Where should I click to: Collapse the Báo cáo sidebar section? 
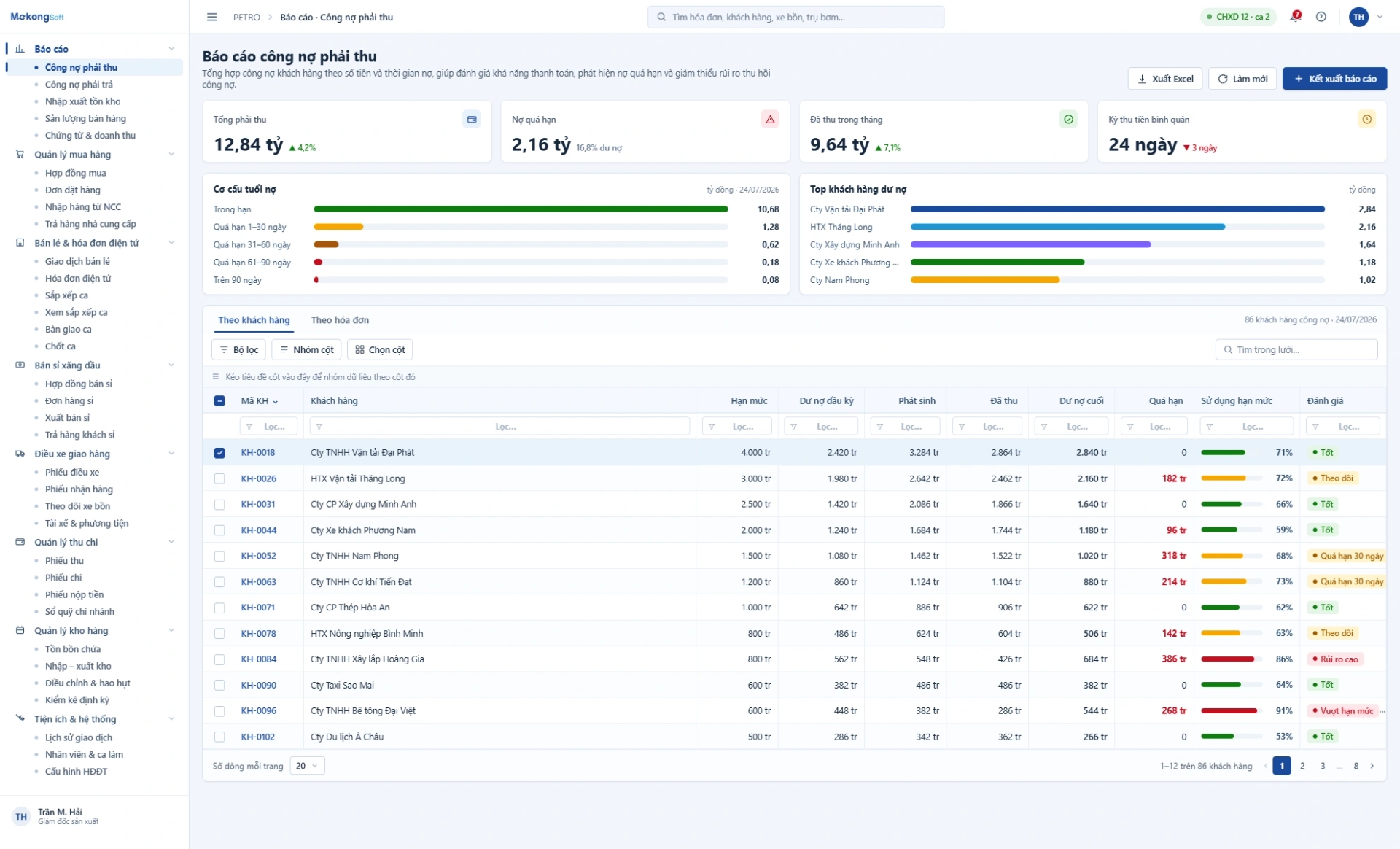171,49
